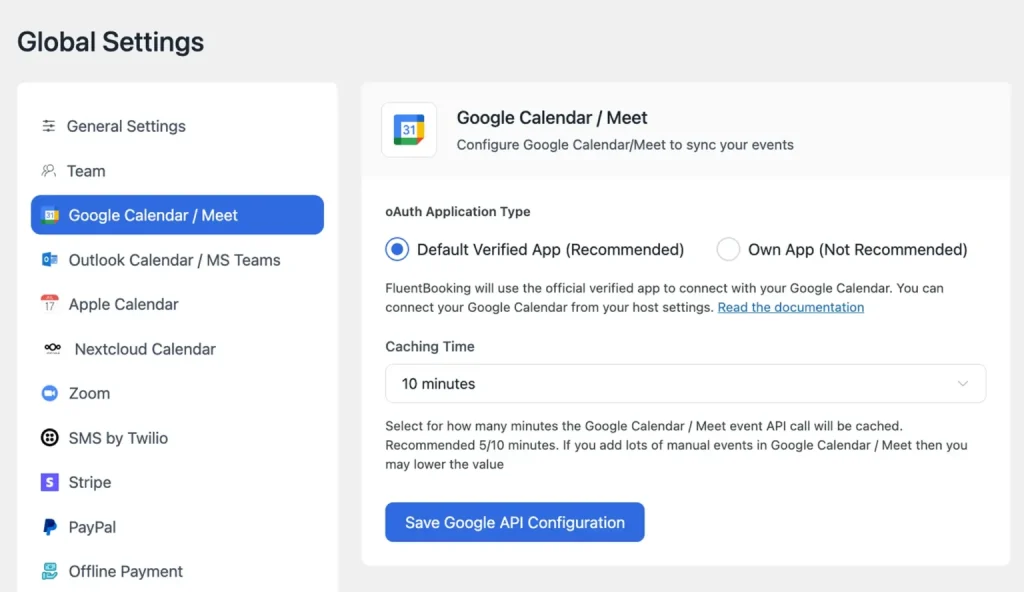Click the Google Calendar logo in the header

click(x=409, y=130)
